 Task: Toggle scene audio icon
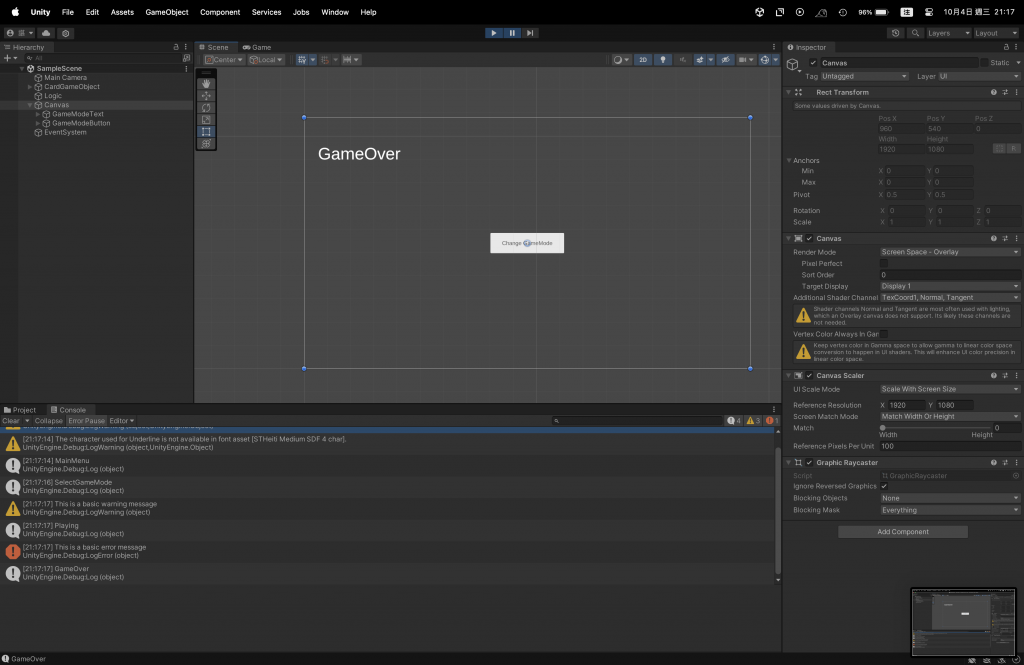click(x=682, y=59)
